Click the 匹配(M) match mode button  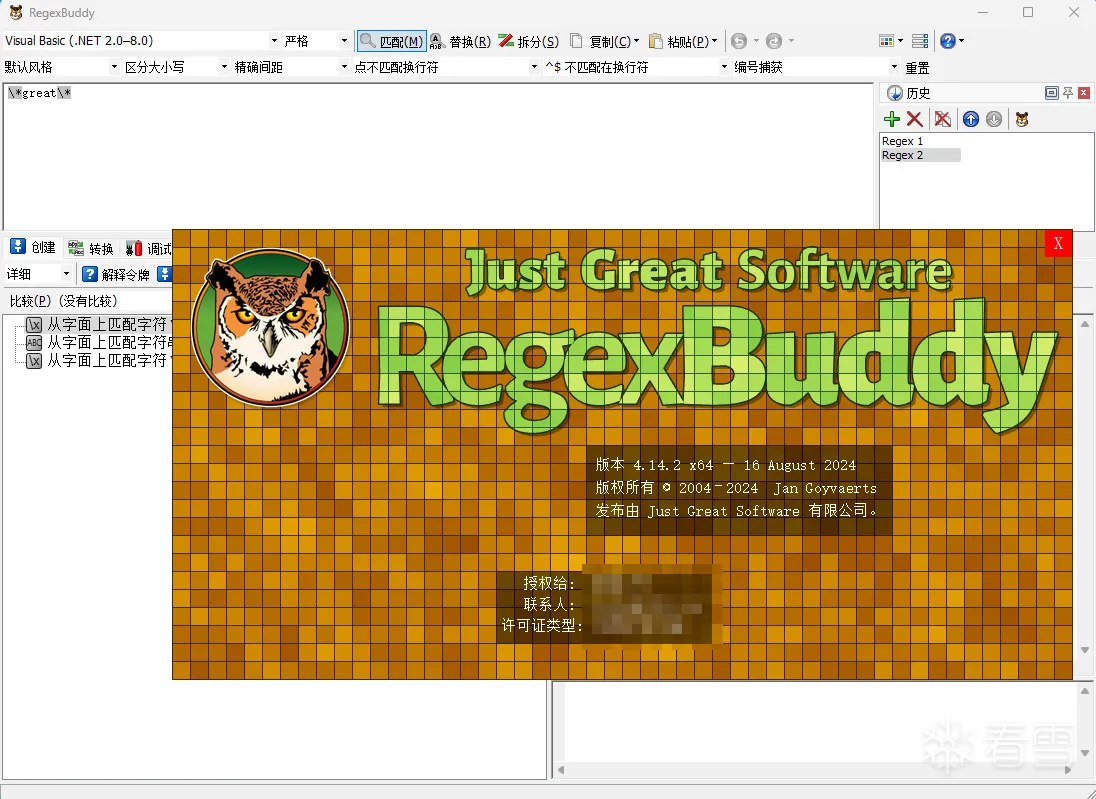tap(391, 41)
